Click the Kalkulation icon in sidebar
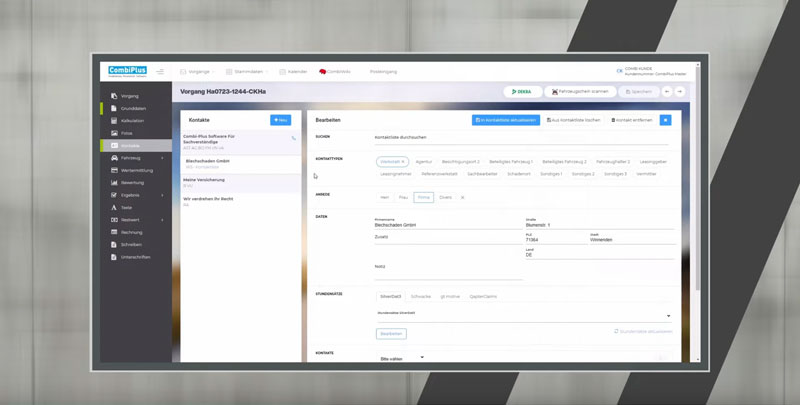The height and width of the screenshot is (405, 800). (114, 121)
